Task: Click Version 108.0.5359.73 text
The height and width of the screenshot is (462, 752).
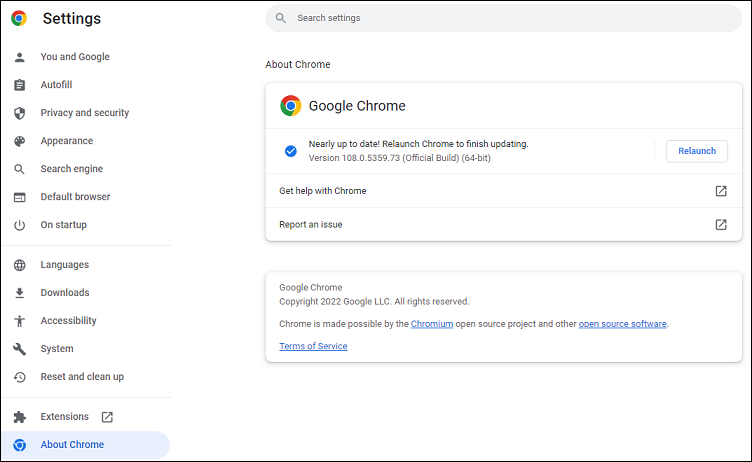Action: (400, 158)
